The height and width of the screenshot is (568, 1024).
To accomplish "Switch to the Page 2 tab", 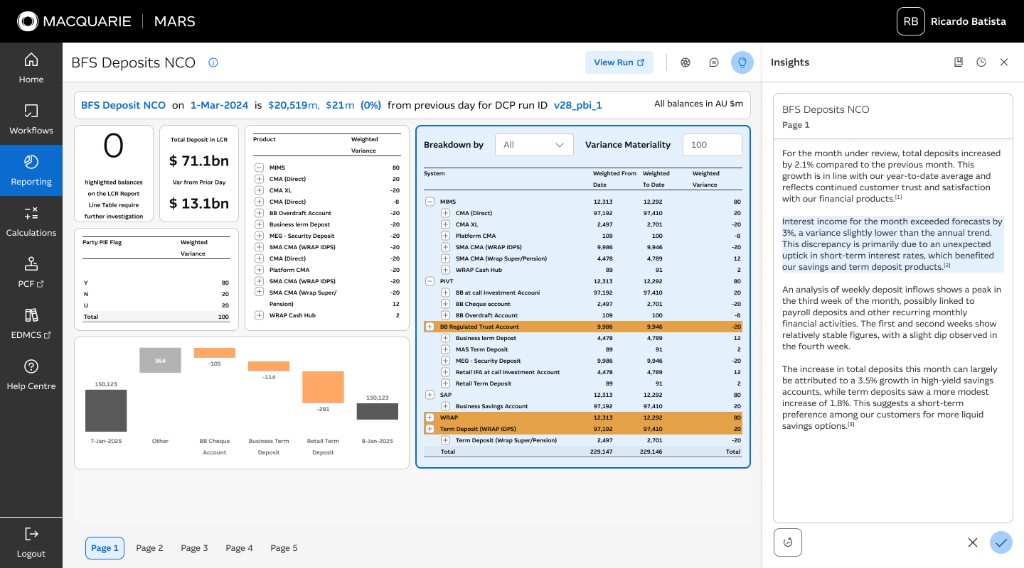I will click(x=150, y=548).
